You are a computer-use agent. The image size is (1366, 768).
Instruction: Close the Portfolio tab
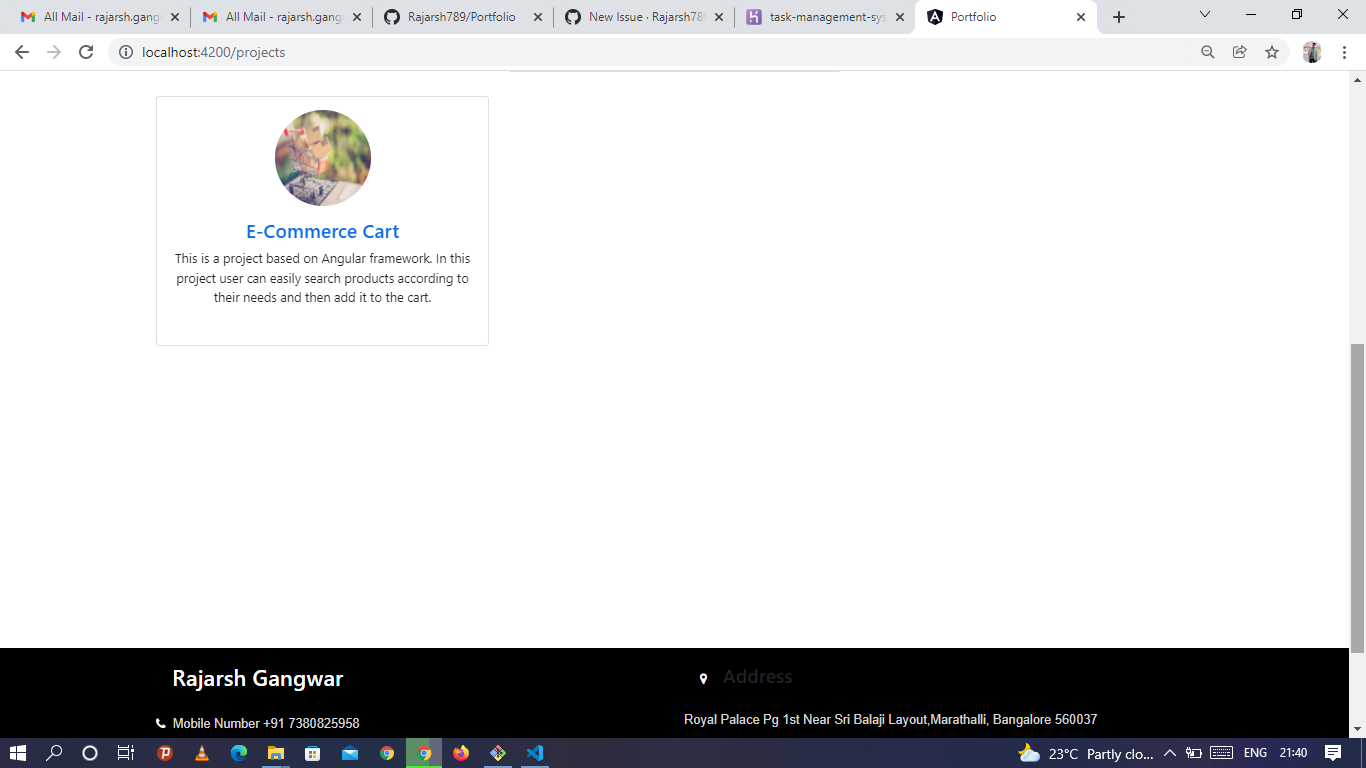(x=1081, y=17)
